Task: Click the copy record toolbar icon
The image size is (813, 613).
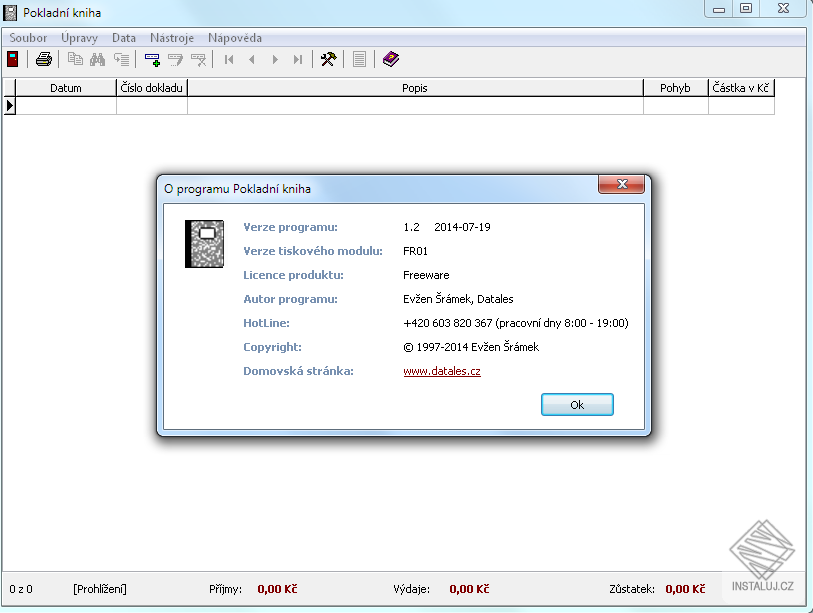Action: 75,59
